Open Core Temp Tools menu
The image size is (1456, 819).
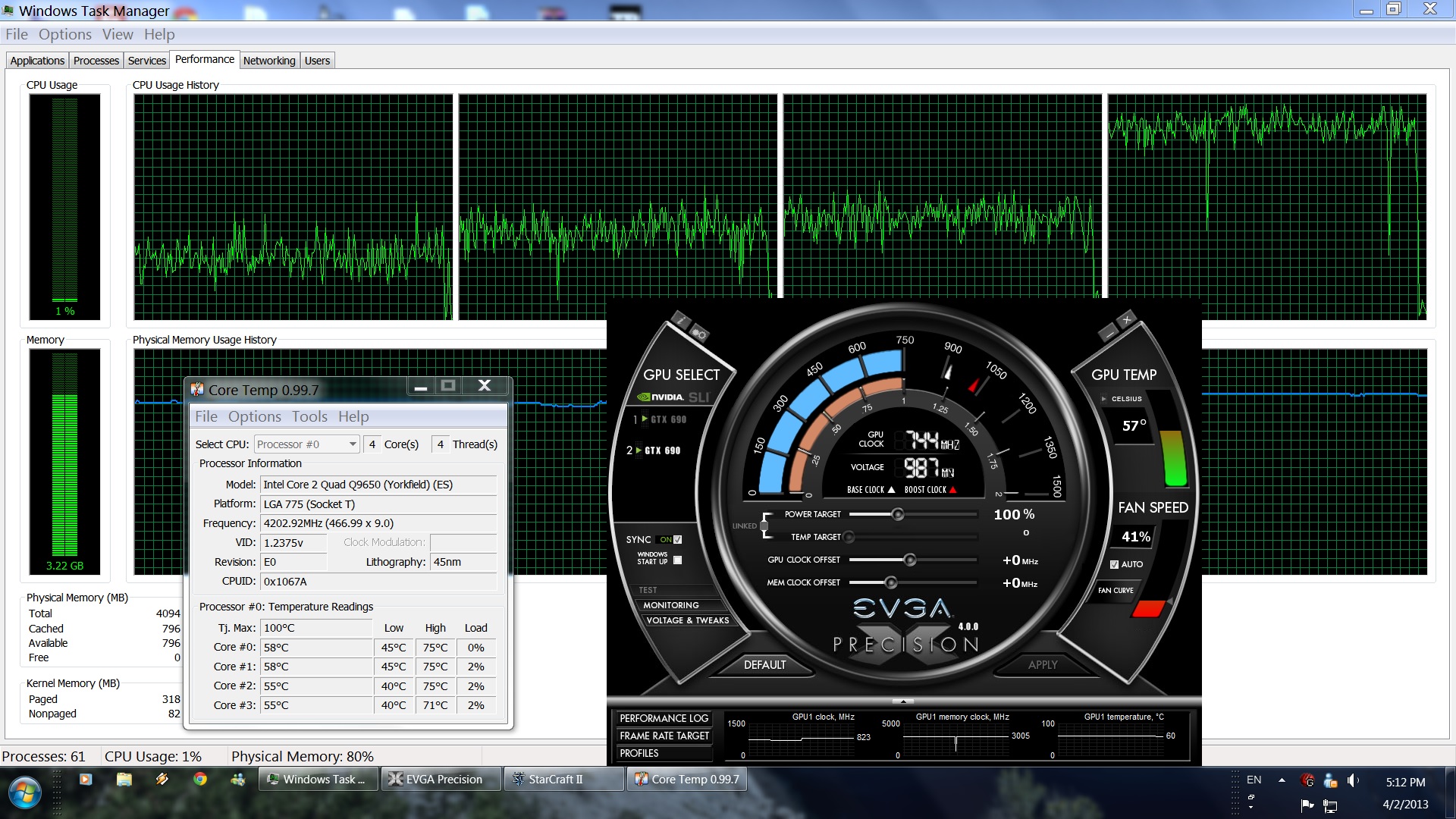(x=309, y=416)
